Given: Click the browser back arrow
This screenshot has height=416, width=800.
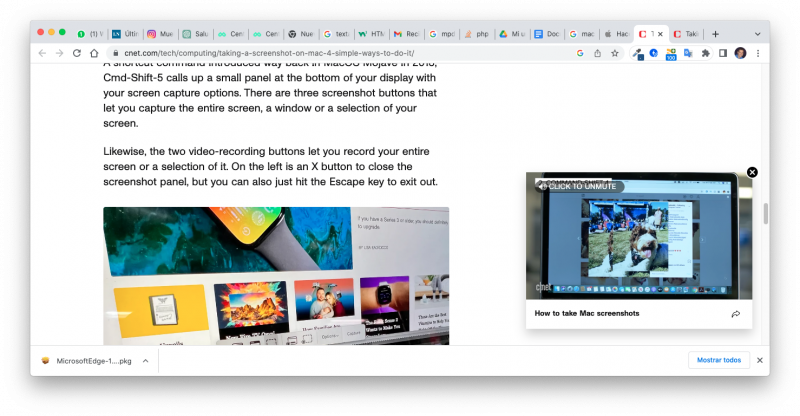Looking at the screenshot, I should pyautogui.click(x=42, y=53).
